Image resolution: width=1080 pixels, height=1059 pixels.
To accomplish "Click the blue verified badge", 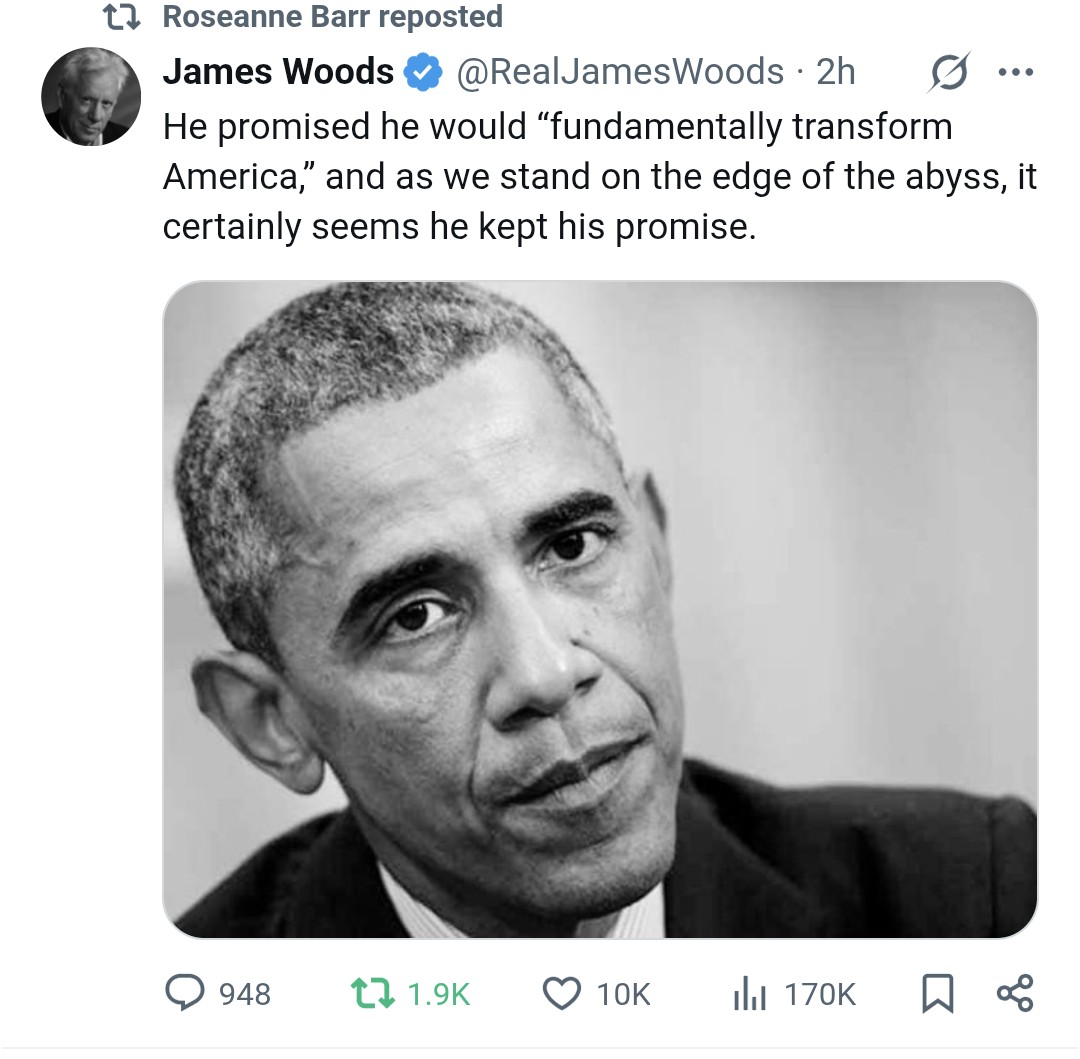I will coord(422,72).
